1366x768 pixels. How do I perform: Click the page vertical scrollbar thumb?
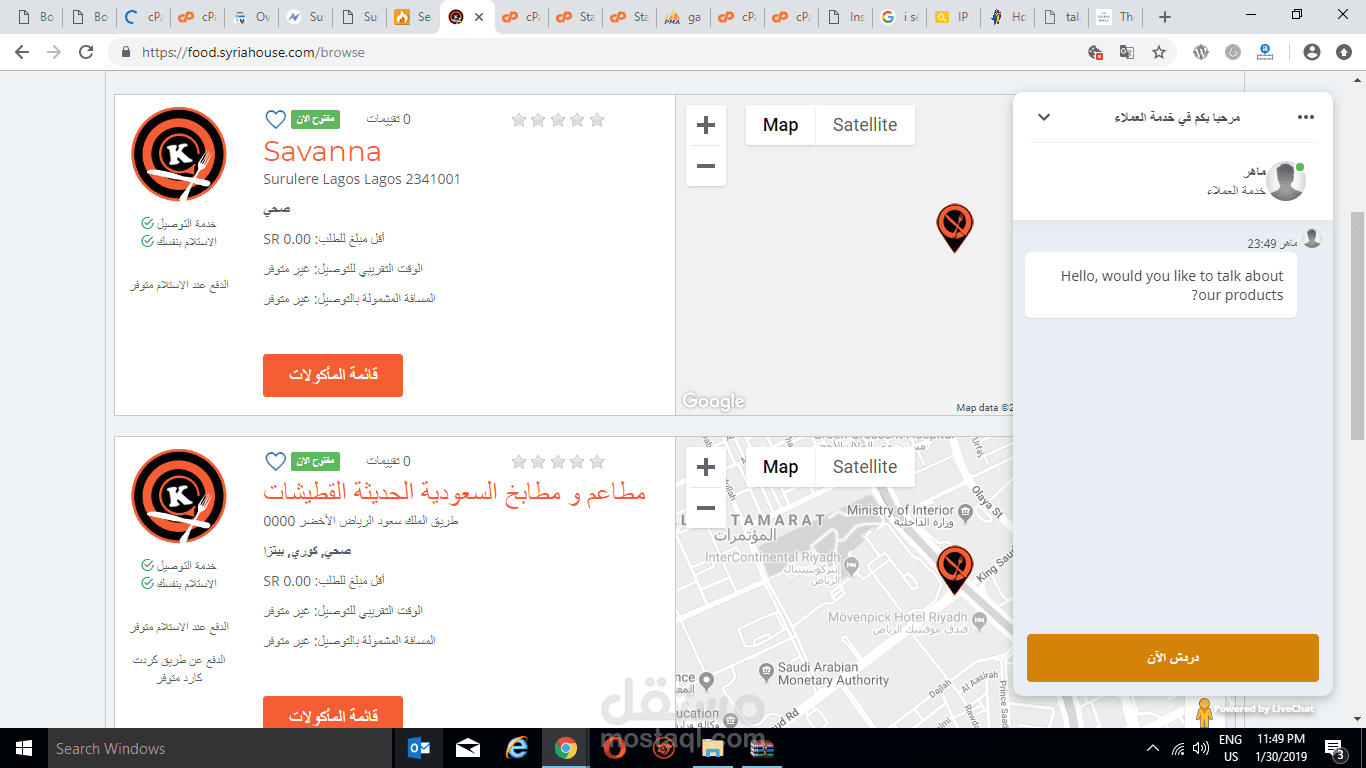coord(1357,325)
